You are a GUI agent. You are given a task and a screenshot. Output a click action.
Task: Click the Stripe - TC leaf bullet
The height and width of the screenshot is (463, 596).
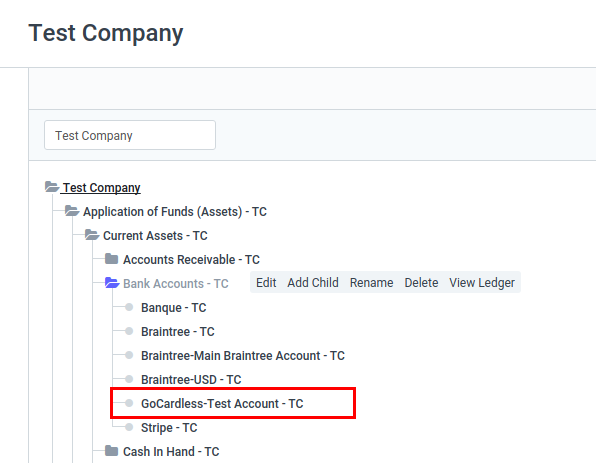(x=129, y=427)
